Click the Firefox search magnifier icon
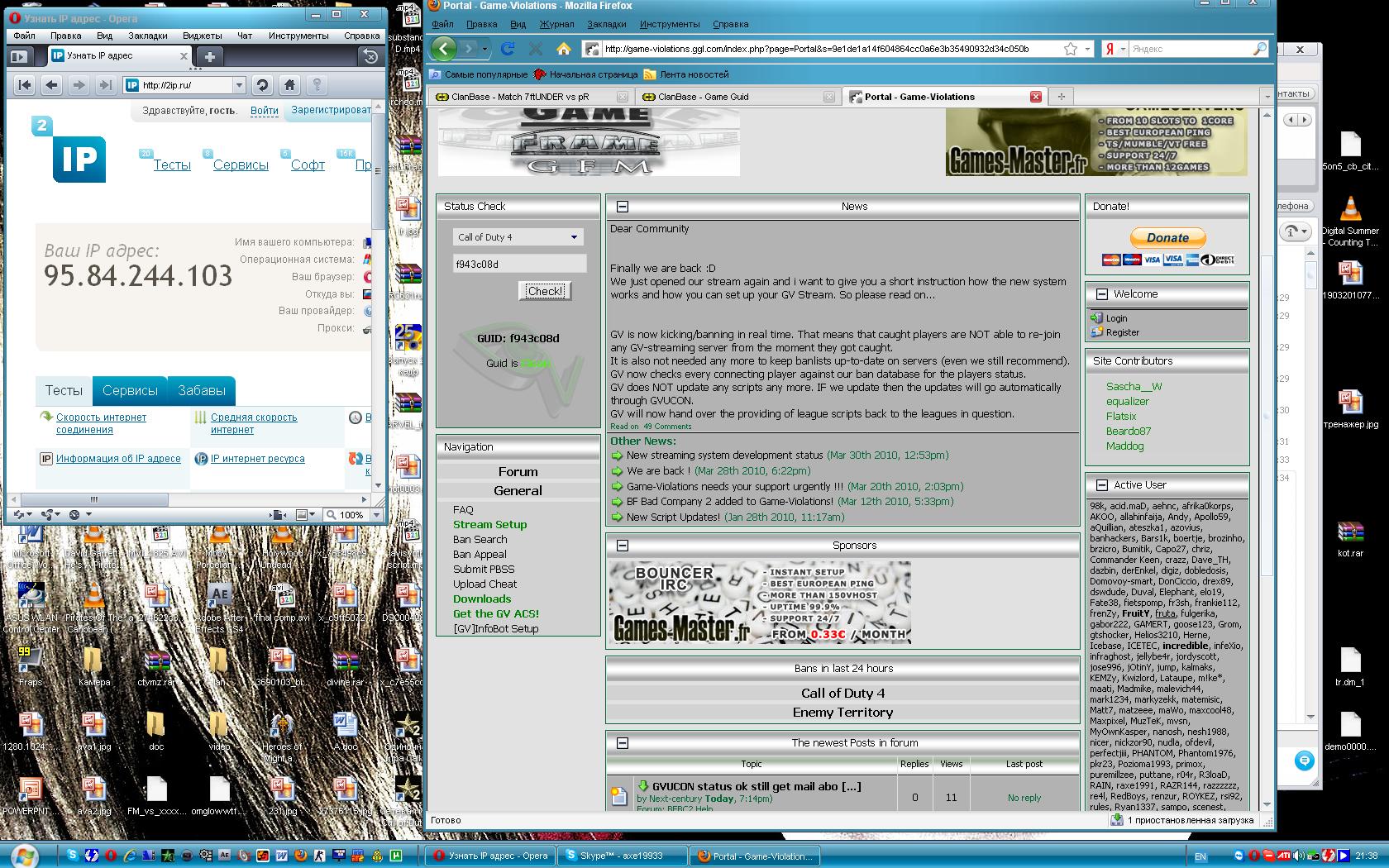 tap(1259, 49)
